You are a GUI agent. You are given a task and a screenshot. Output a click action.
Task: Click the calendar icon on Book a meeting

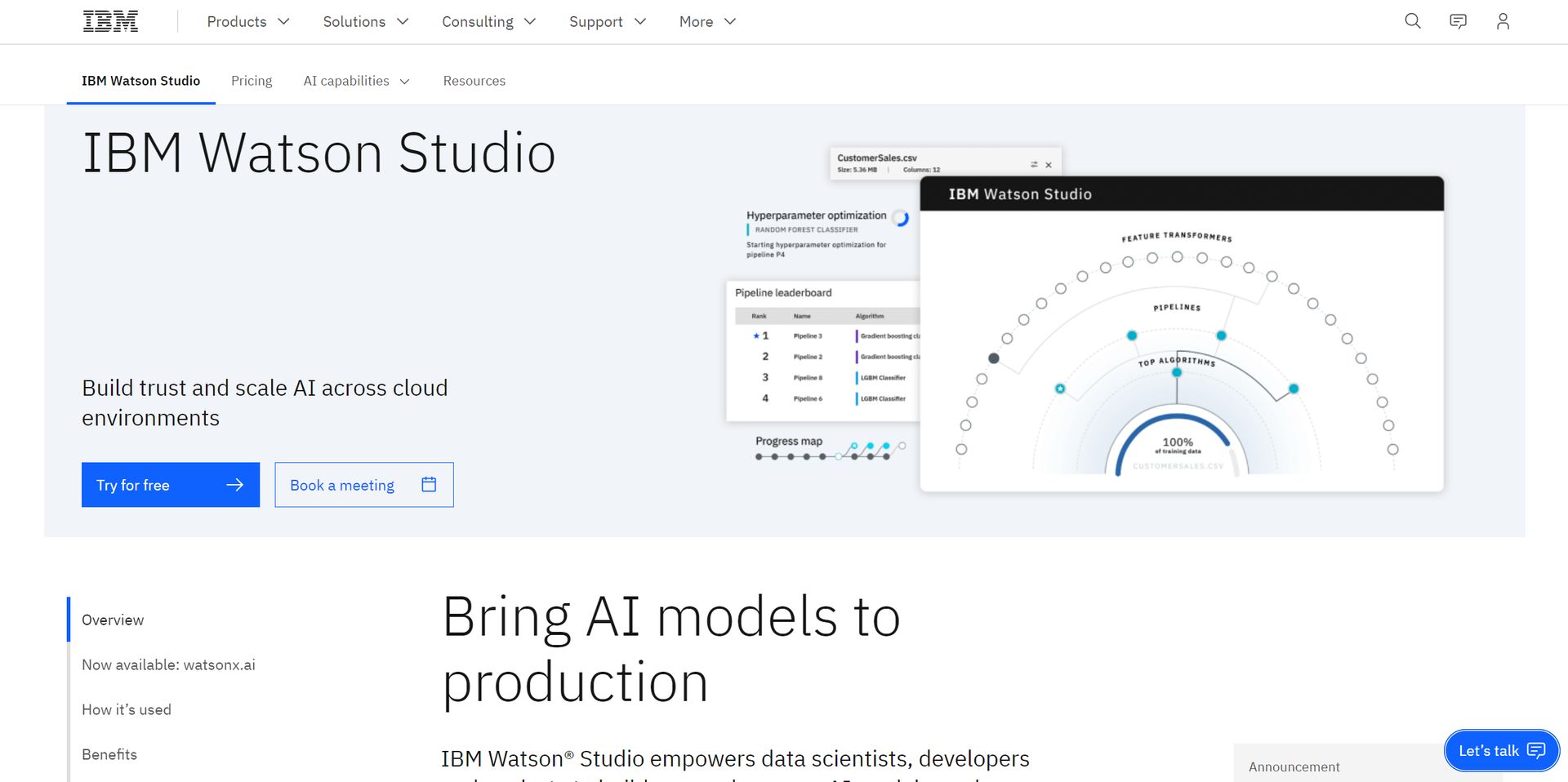point(428,484)
